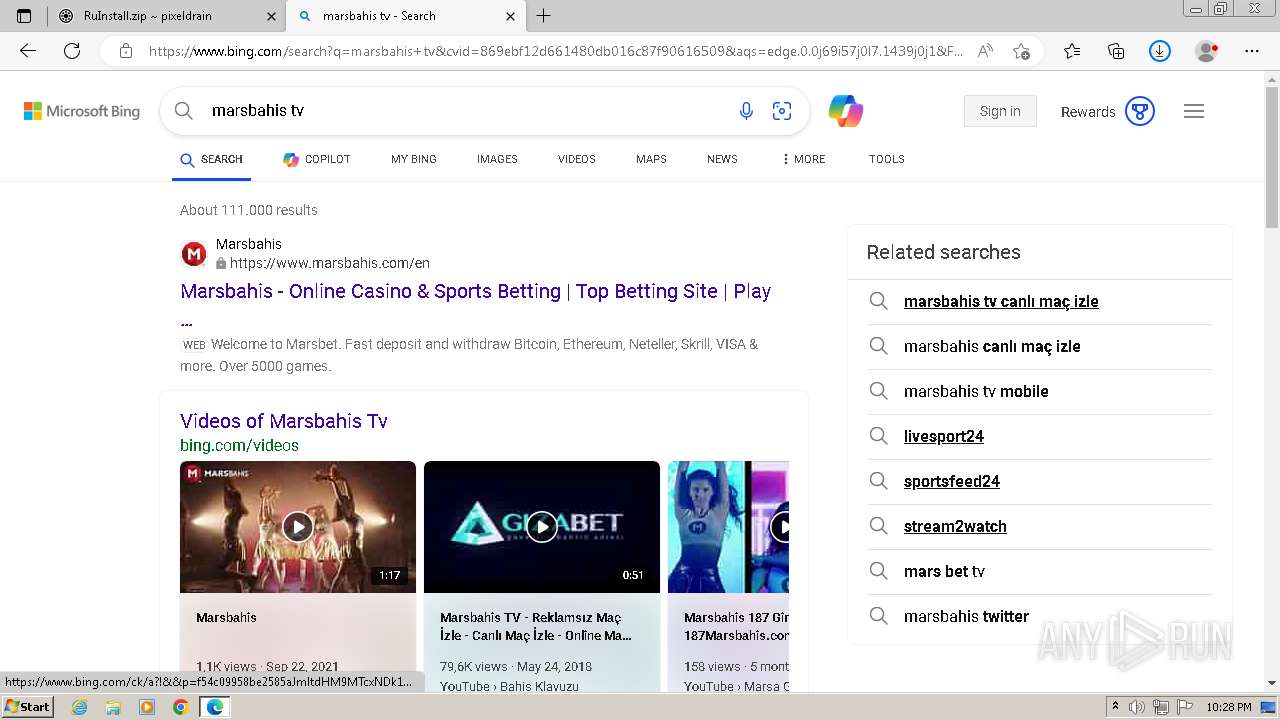The width and height of the screenshot is (1280, 720).
Task: Switch to VIDEOS tab
Action: (577, 159)
